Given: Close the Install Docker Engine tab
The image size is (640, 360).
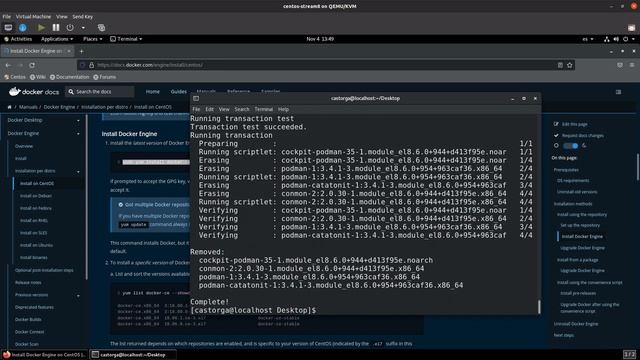Looking at the screenshot, I should (x=69, y=51).
